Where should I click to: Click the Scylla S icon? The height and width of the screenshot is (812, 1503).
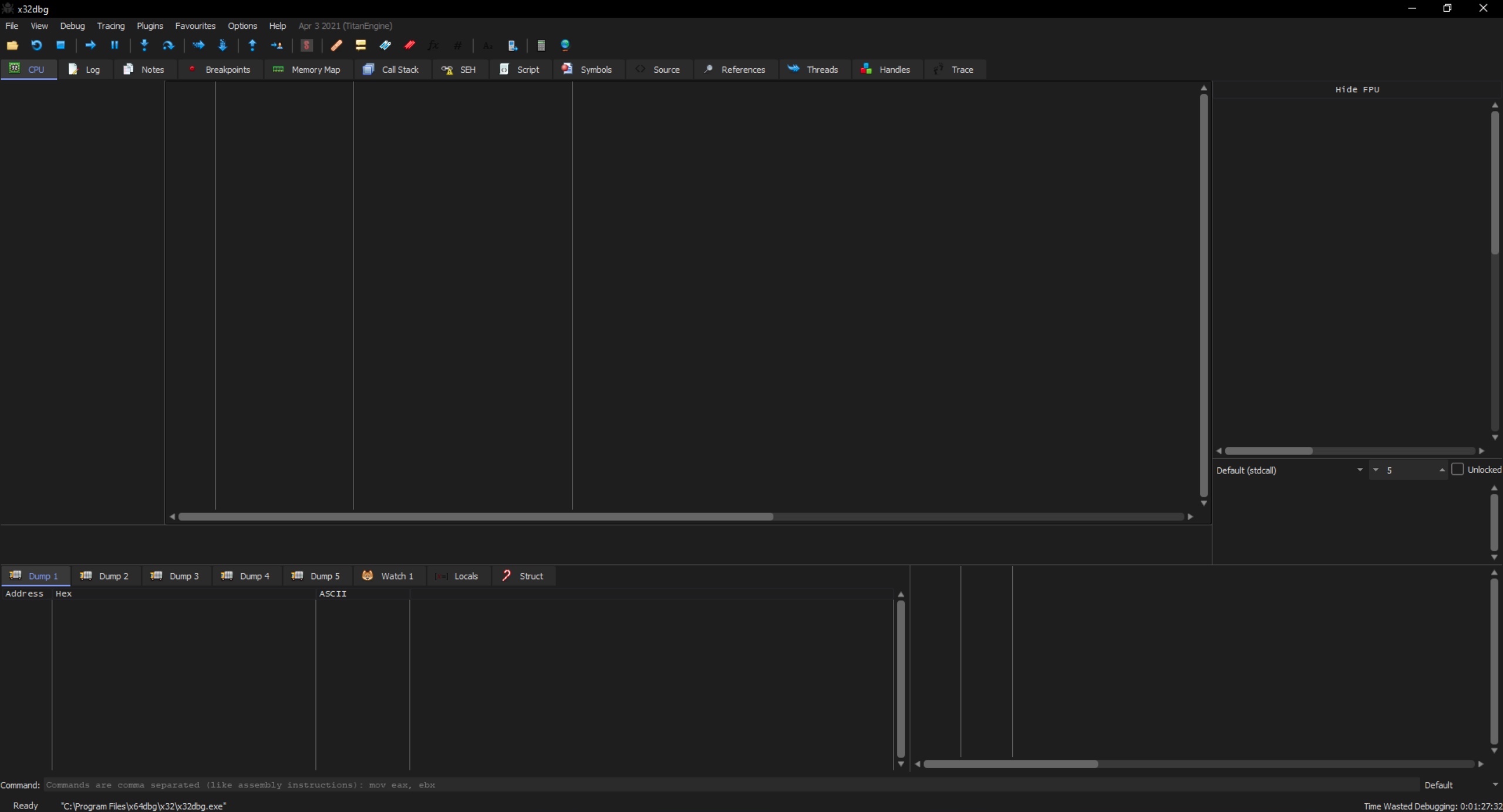click(x=306, y=45)
